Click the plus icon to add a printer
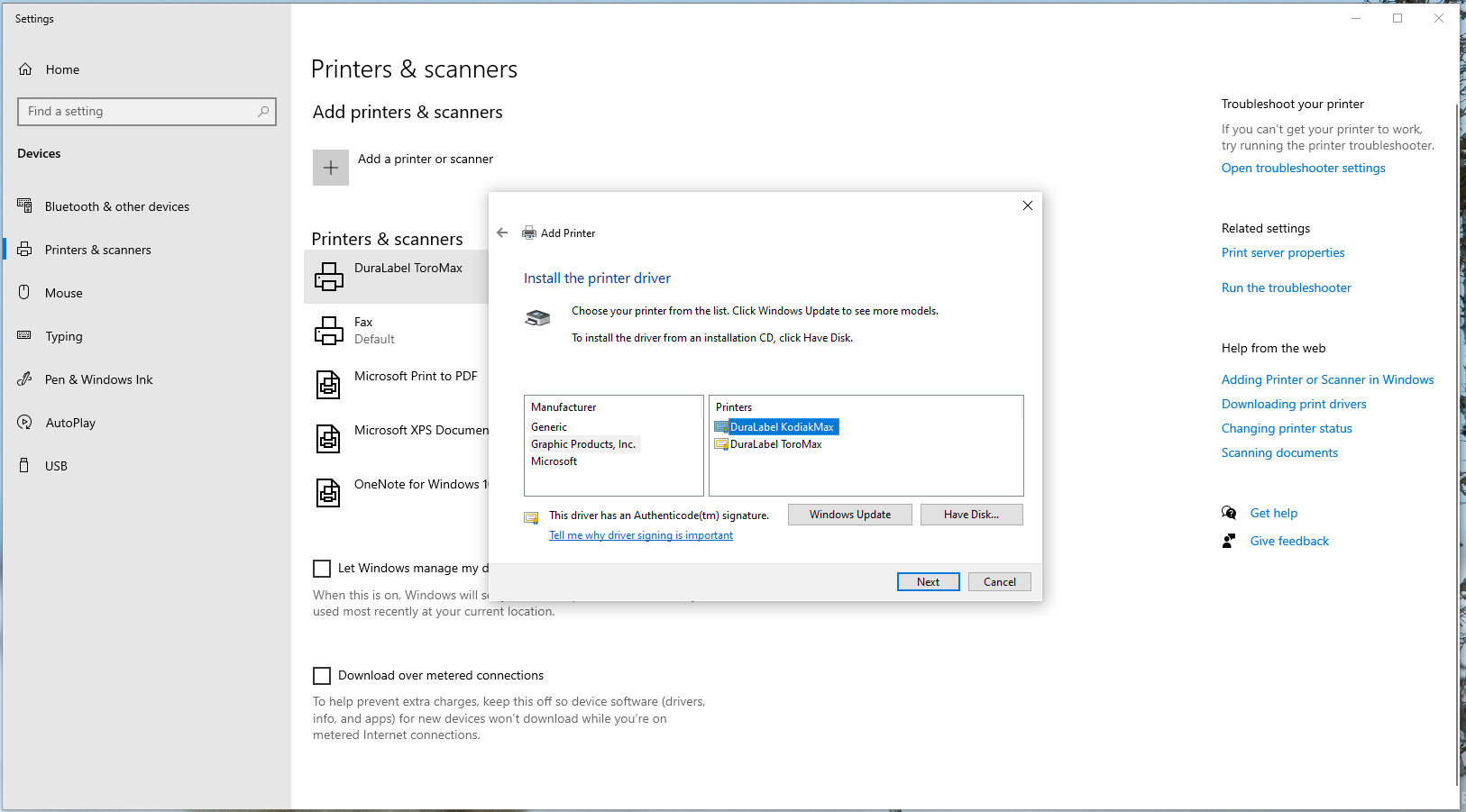Screen dimensions: 1466x812 (330, 168)
